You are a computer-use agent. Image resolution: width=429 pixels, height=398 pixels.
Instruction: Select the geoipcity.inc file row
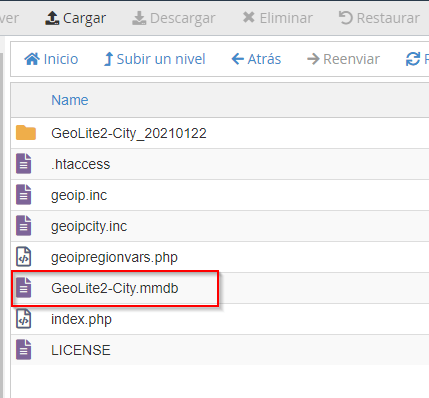point(220,226)
